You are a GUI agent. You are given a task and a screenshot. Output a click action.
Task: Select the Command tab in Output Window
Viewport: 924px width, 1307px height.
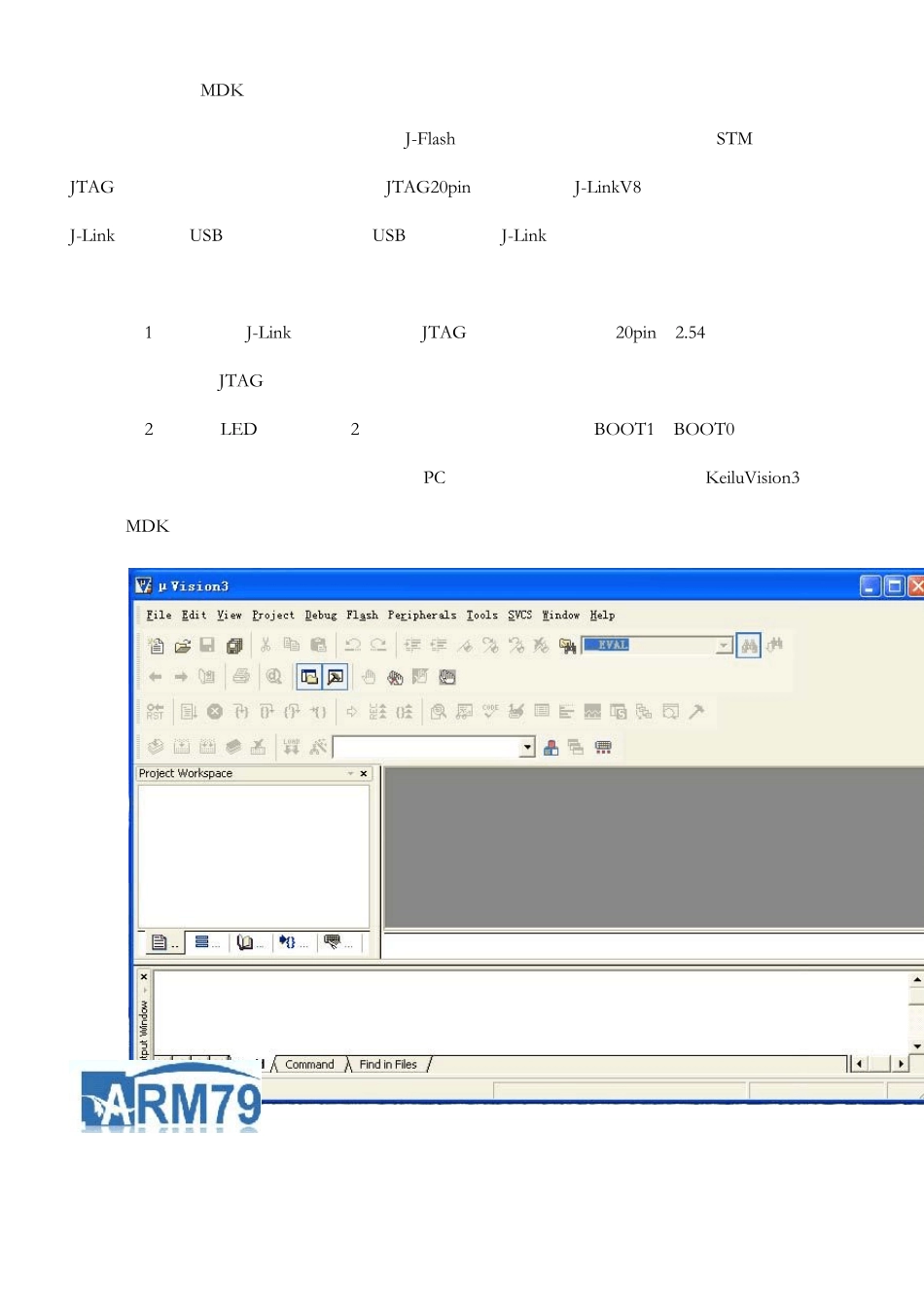(x=309, y=1065)
